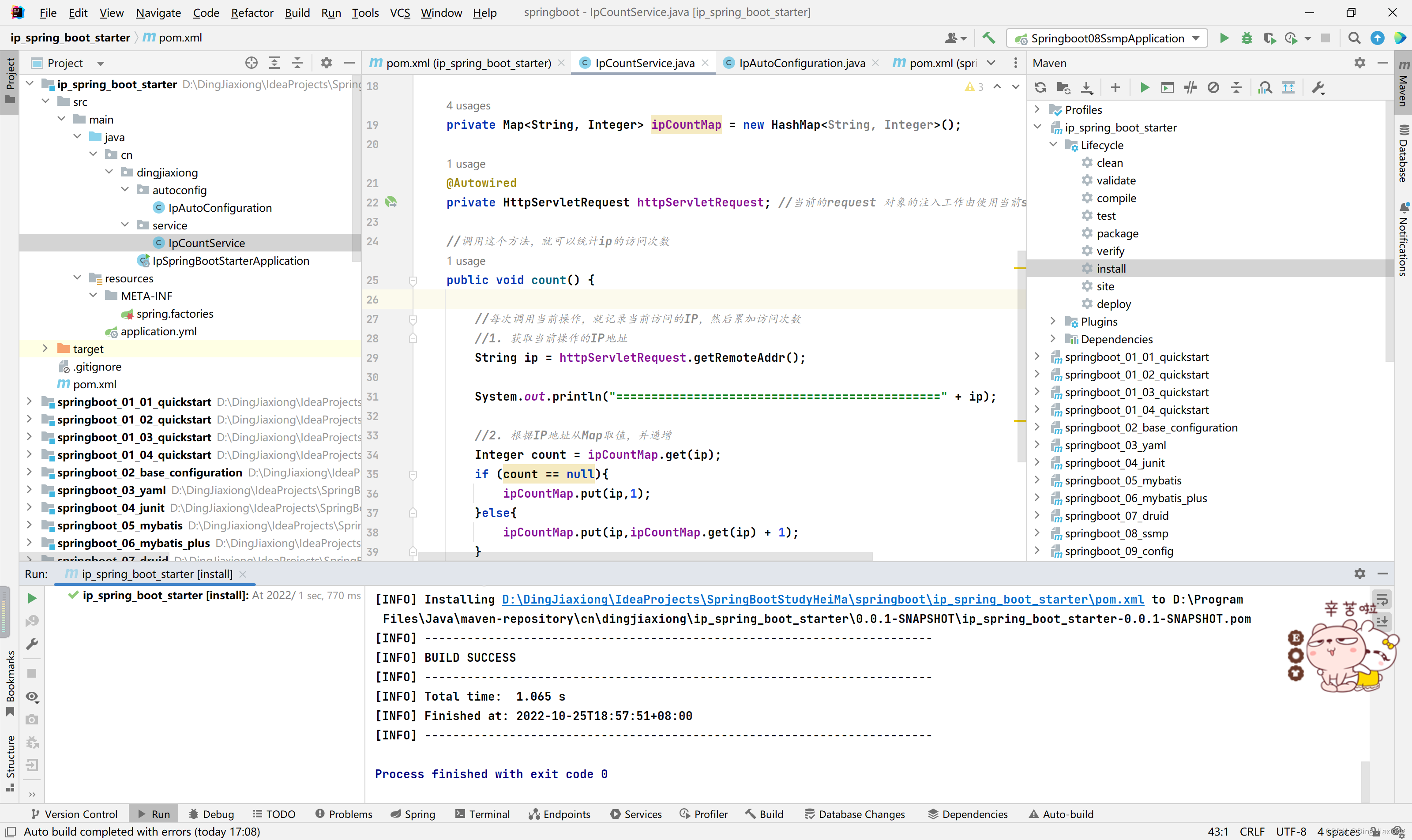
Task: Open Terminal tool window tab
Action: 482,814
